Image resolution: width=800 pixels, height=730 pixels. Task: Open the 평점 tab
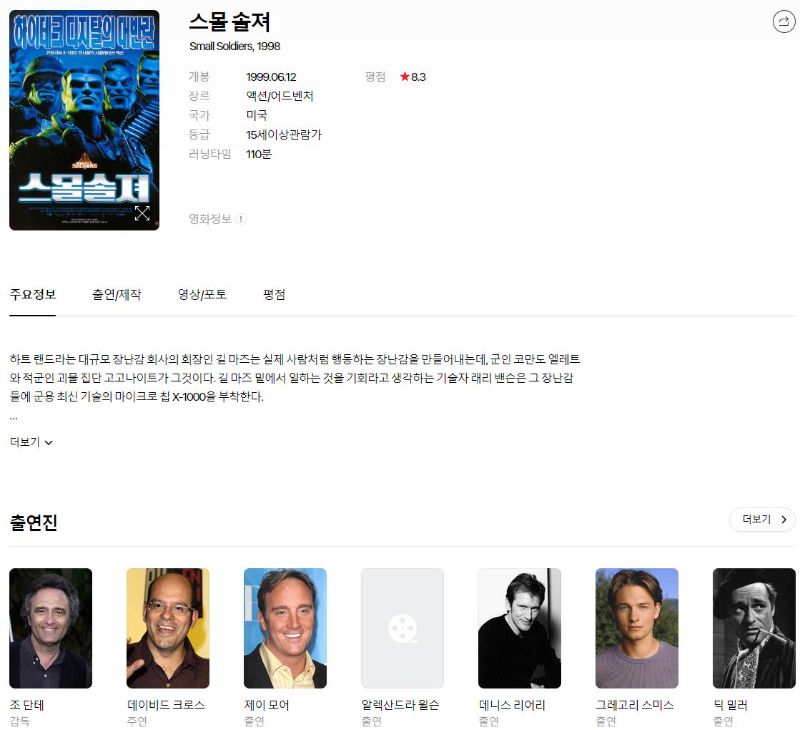(x=274, y=294)
